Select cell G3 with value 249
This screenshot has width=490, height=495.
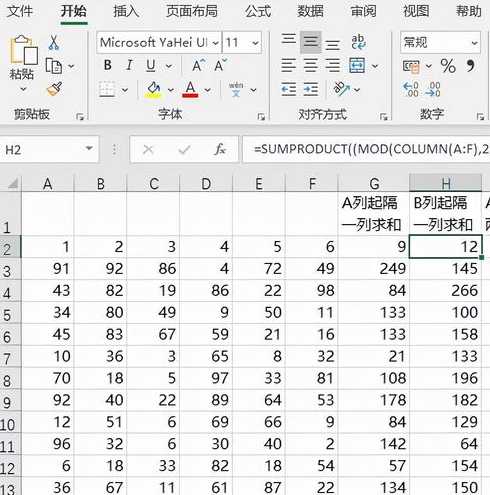[x=374, y=269]
